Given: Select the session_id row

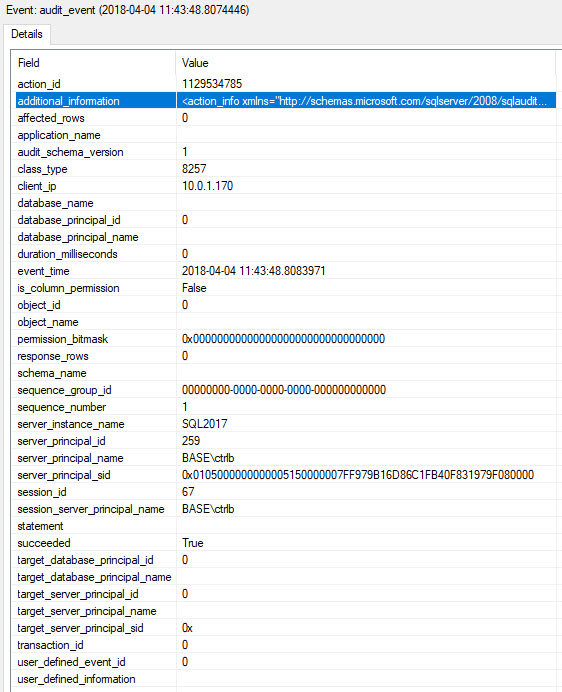Looking at the screenshot, I should (x=286, y=492).
